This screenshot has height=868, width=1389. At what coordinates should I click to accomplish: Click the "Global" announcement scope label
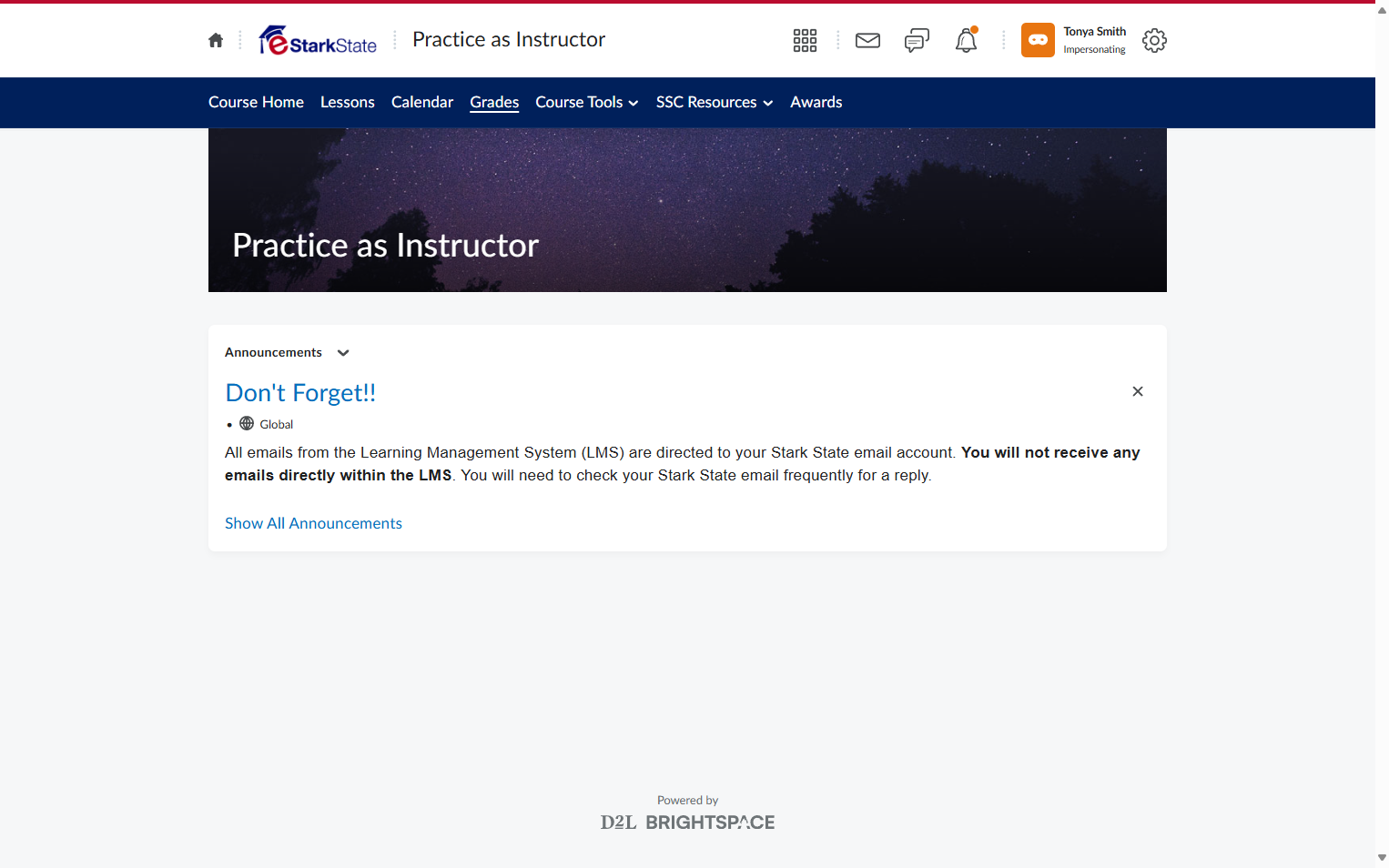pos(277,425)
